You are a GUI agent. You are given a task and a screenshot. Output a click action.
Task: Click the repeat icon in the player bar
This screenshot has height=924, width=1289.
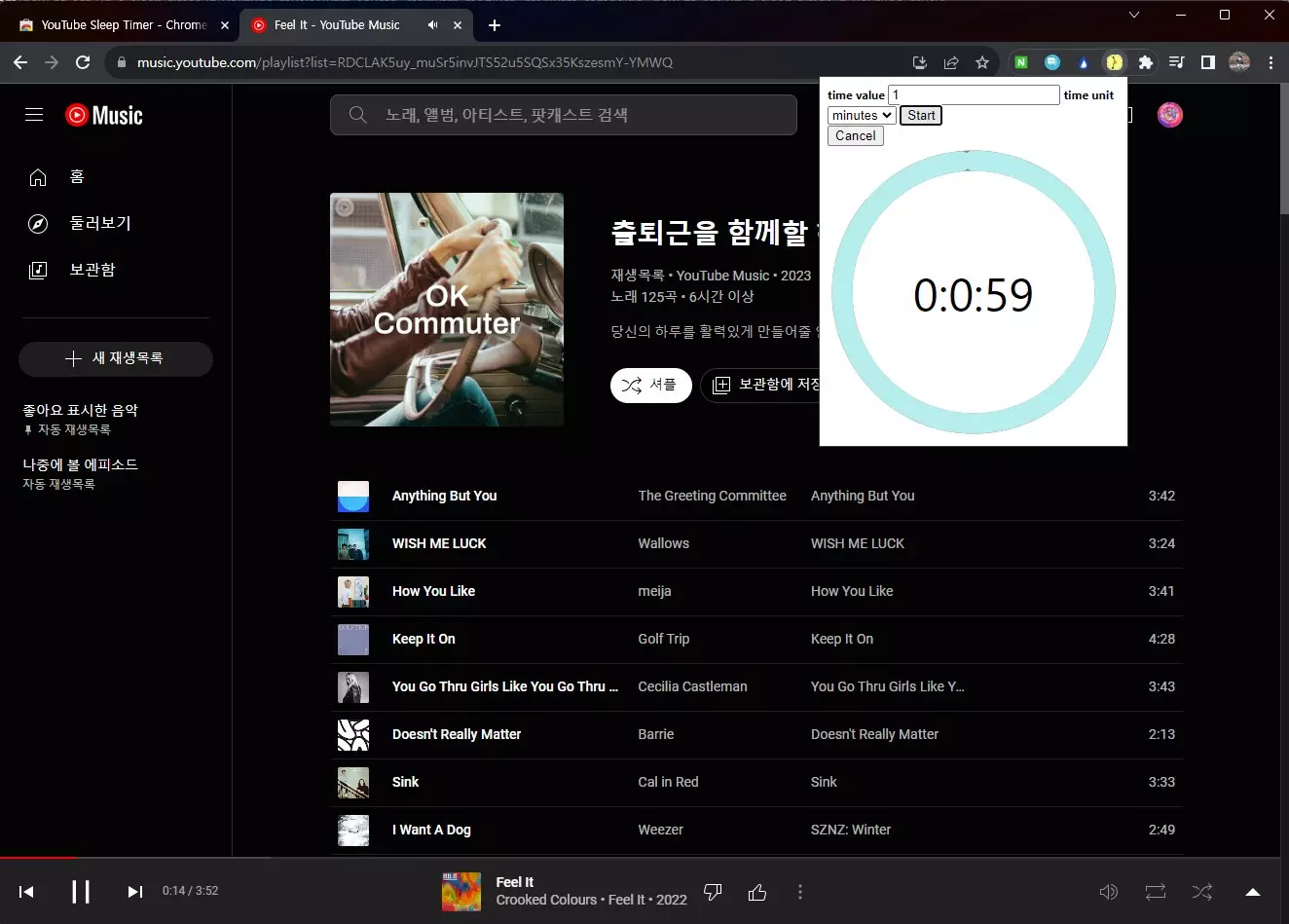(1155, 892)
